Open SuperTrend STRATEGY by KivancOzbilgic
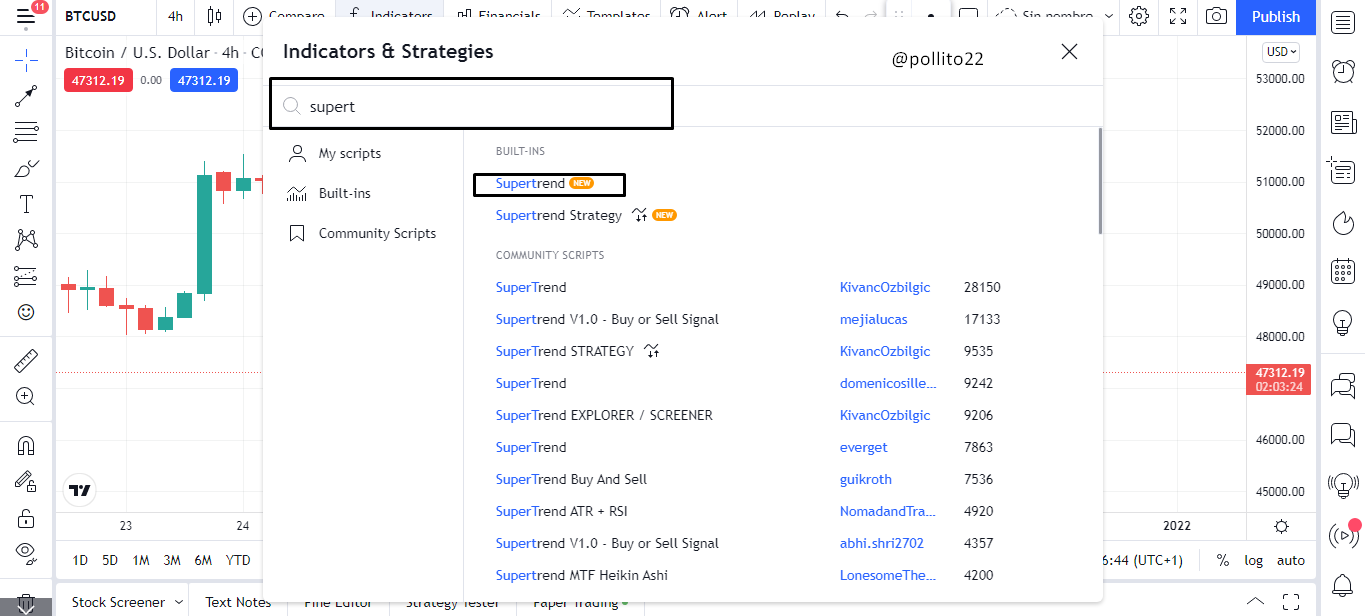The image size is (1365, 616). pyautogui.click(x=565, y=351)
